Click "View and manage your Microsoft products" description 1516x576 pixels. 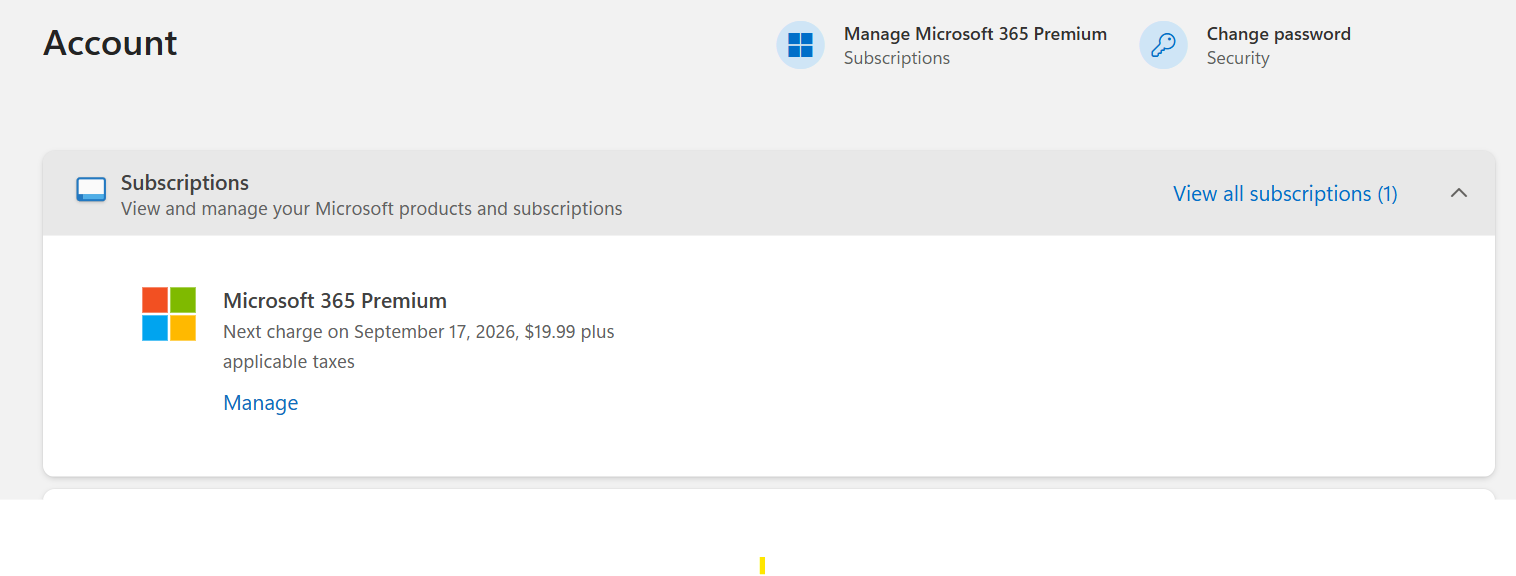click(372, 209)
